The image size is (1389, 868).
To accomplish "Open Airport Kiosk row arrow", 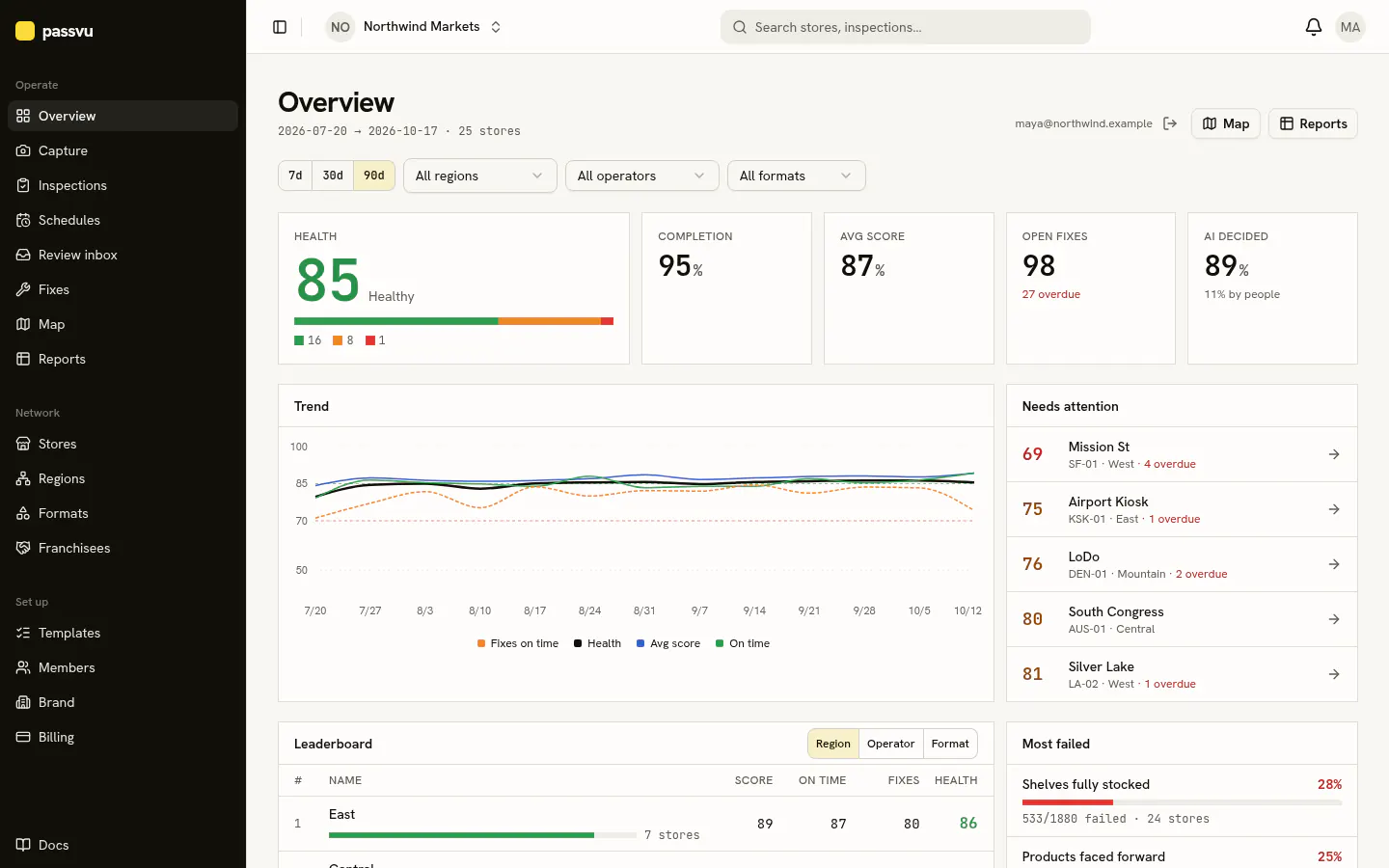I will (1334, 509).
